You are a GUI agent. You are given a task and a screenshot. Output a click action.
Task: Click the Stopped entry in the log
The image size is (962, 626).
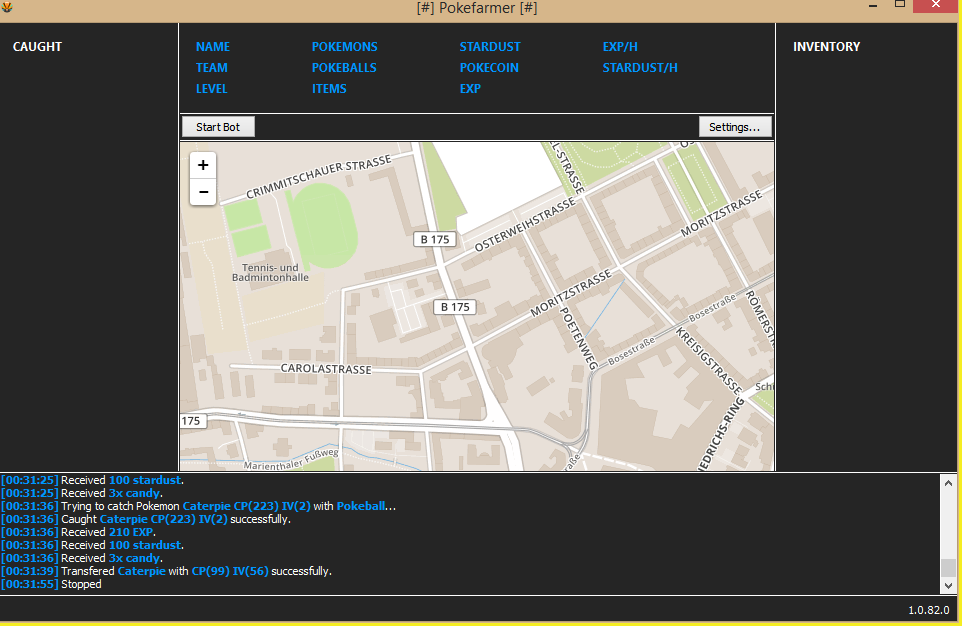(x=81, y=584)
